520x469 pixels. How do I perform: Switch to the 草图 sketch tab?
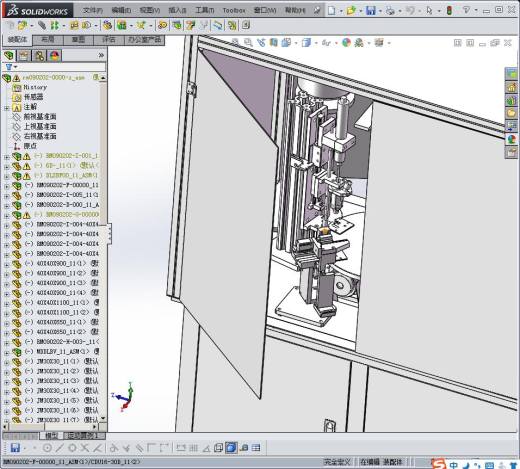click(78, 40)
